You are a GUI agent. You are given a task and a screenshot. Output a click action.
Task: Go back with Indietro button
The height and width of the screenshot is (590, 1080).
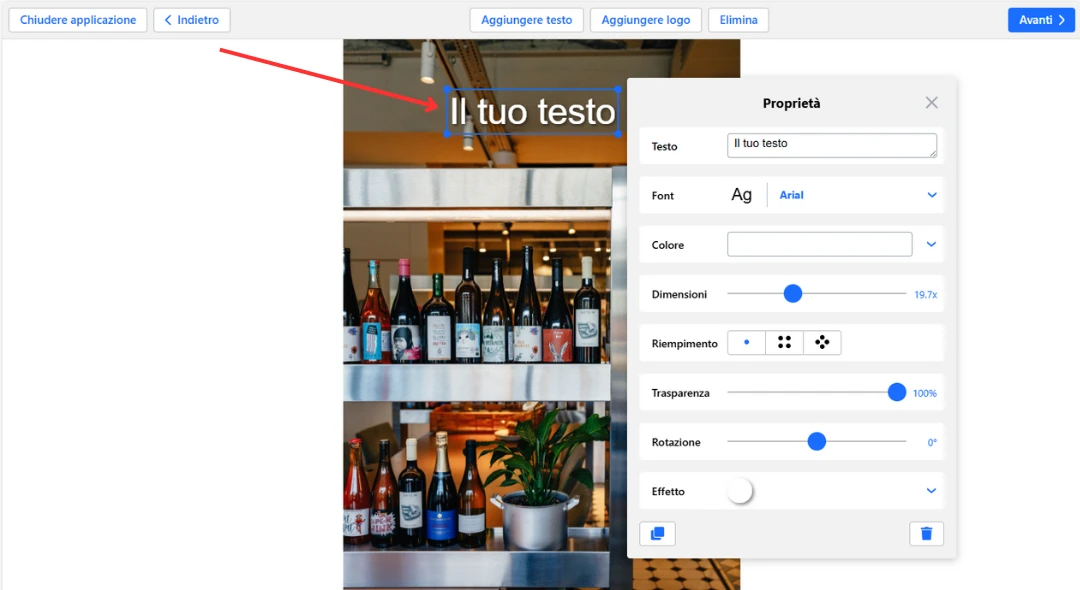192,20
